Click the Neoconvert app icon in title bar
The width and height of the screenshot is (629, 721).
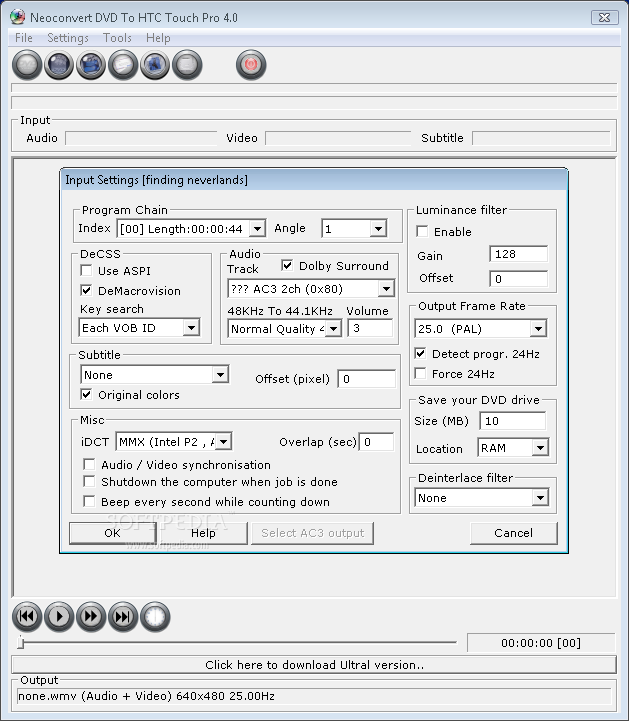click(x=17, y=17)
